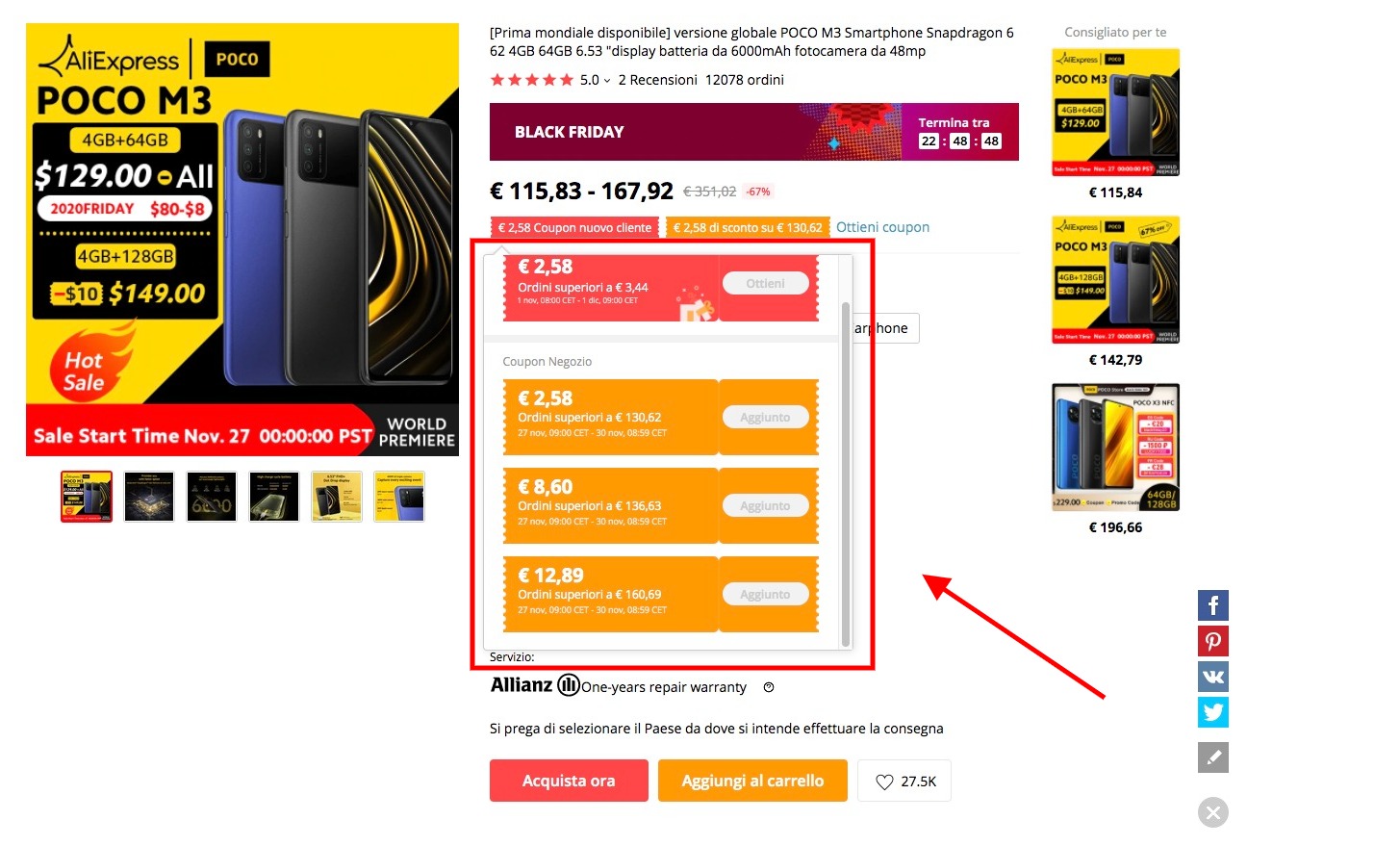Open the Ottieni coupon link
The width and height of the screenshot is (1400, 846).
(x=882, y=227)
